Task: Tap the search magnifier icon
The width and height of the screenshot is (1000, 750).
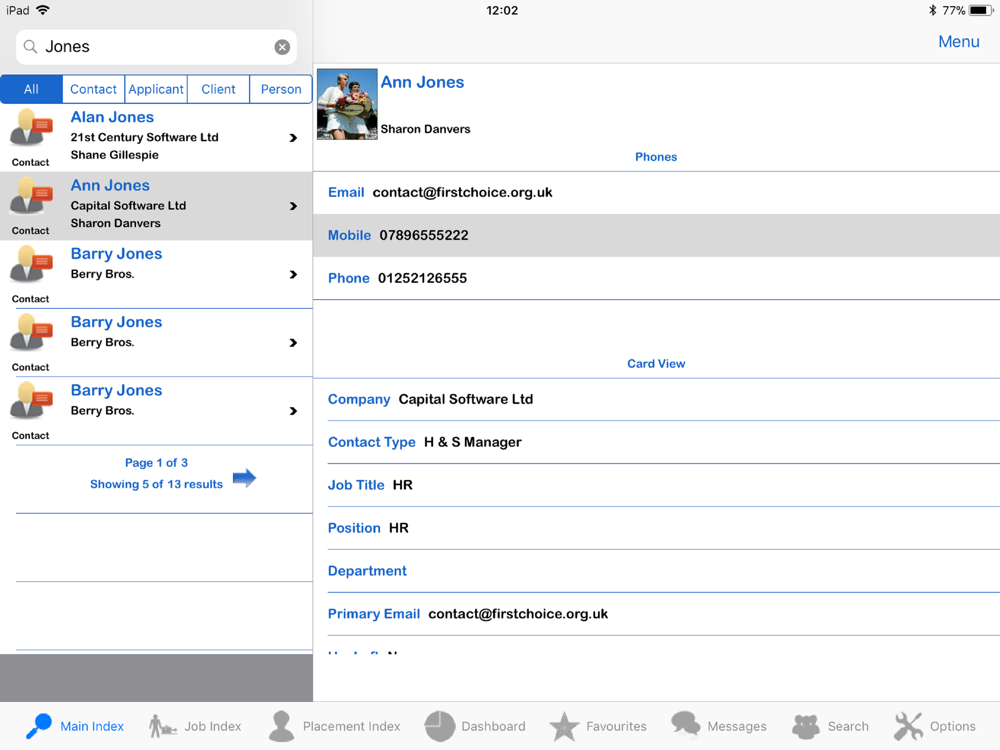Action: [30, 47]
